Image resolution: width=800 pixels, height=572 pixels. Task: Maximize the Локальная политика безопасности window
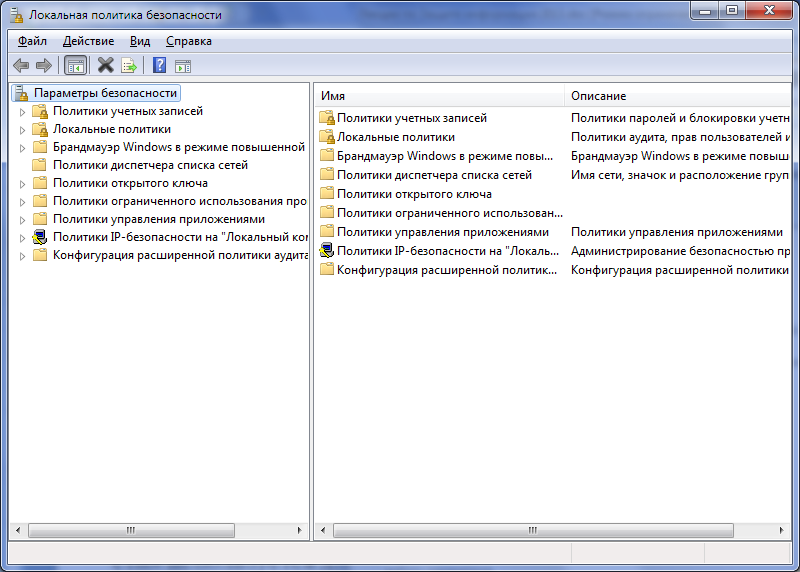click(x=732, y=10)
